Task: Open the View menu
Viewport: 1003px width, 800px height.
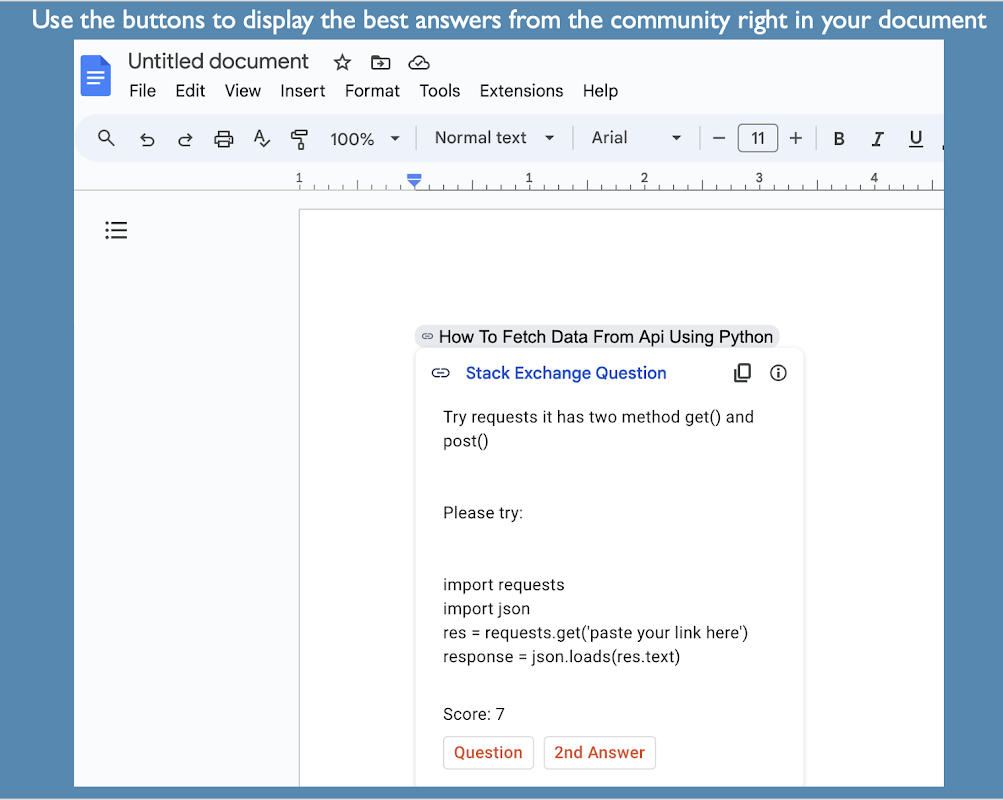Action: (242, 91)
